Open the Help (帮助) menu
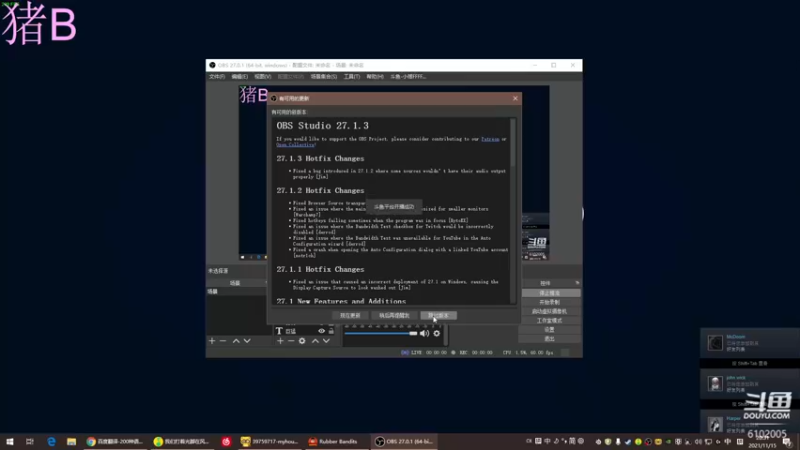Image resolution: width=800 pixels, height=450 pixels. pyautogui.click(x=374, y=77)
